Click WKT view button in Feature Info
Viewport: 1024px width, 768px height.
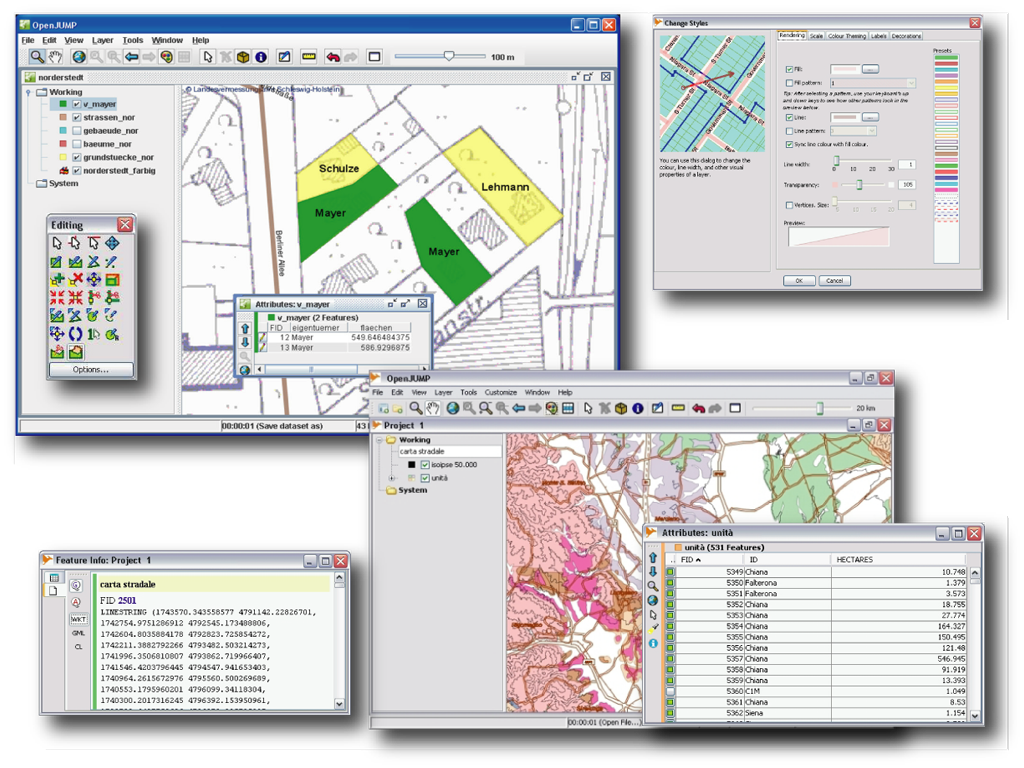pos(78,620)
